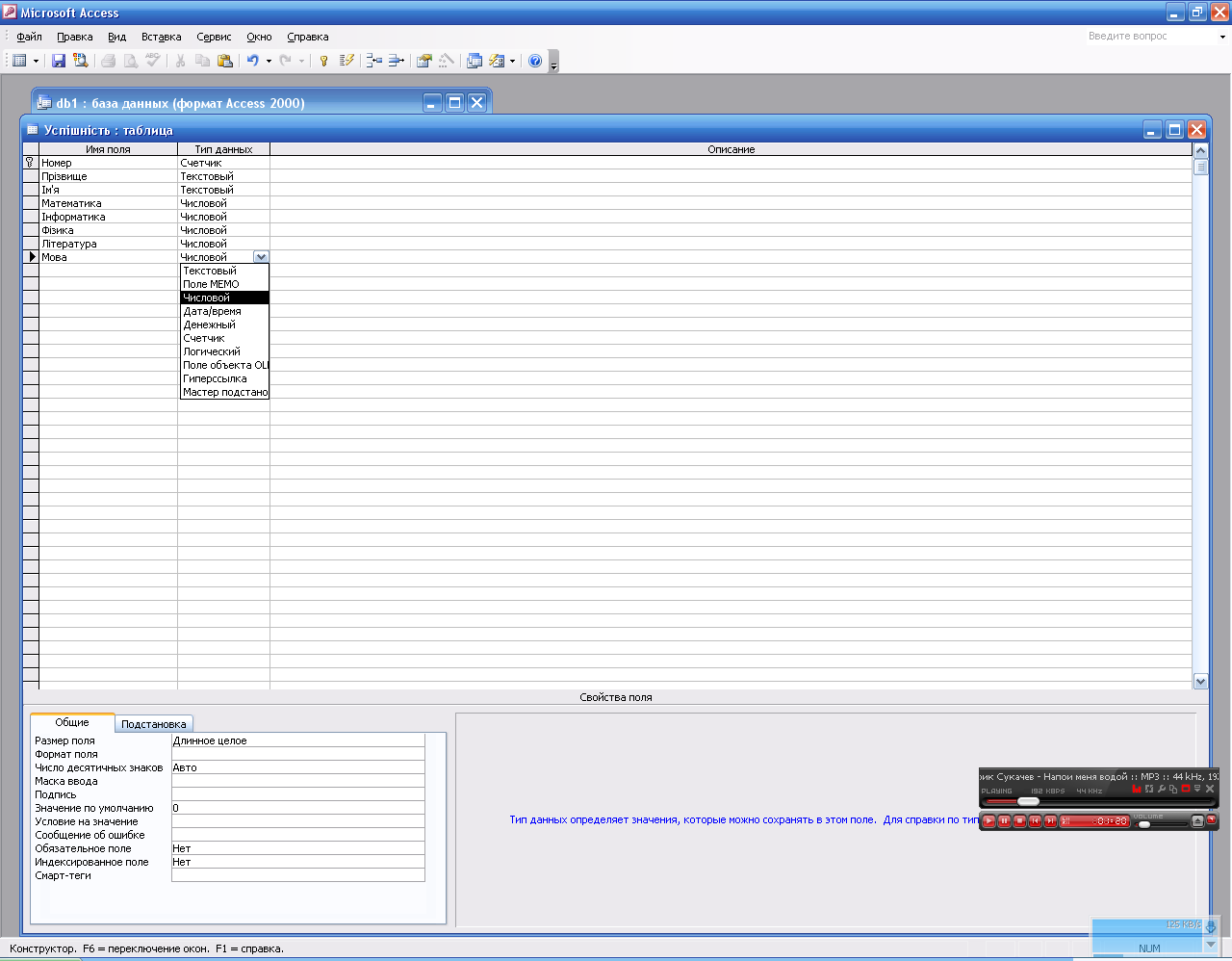
Task: Open the file search toolbar icon
Action: 81,61
